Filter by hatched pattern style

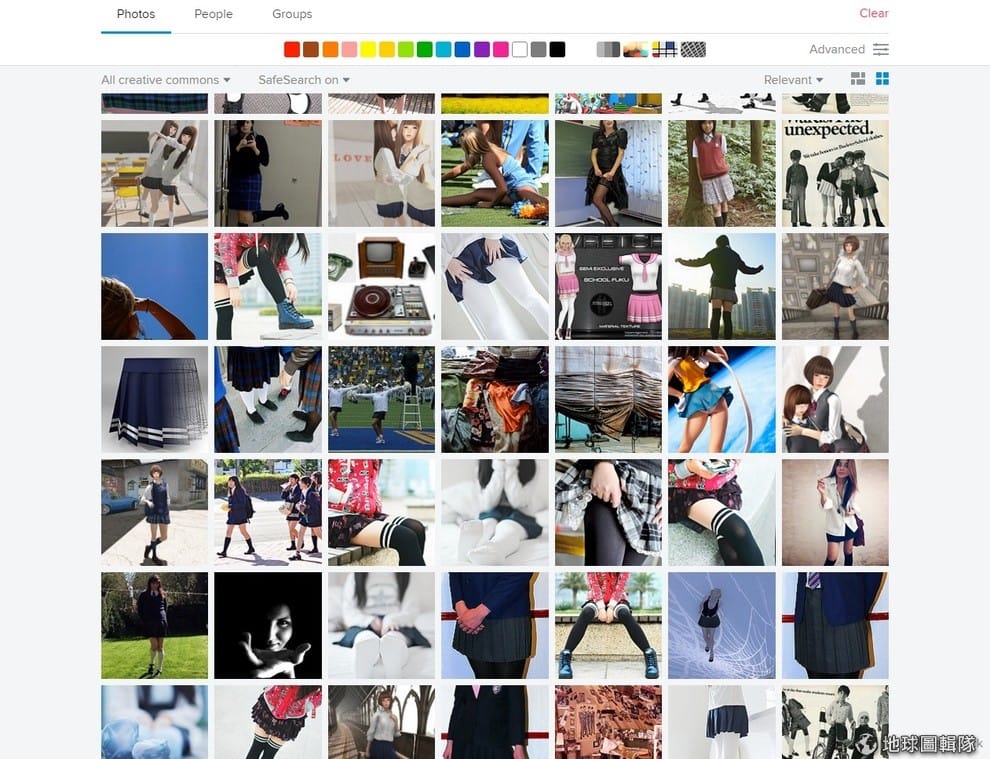coord(693,49)
